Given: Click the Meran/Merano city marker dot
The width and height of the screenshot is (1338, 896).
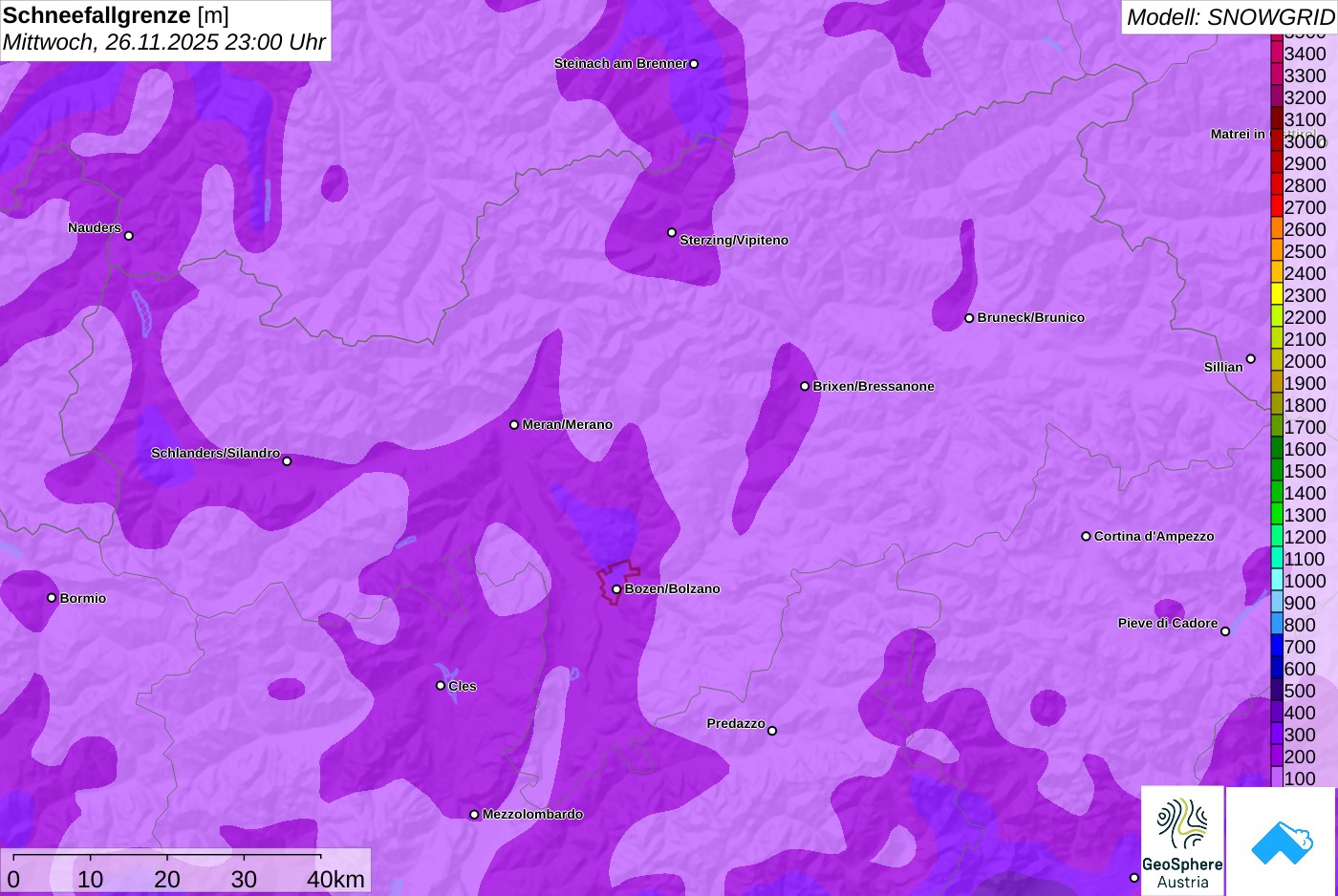Looking at the screenshot, I should (514, 424).
